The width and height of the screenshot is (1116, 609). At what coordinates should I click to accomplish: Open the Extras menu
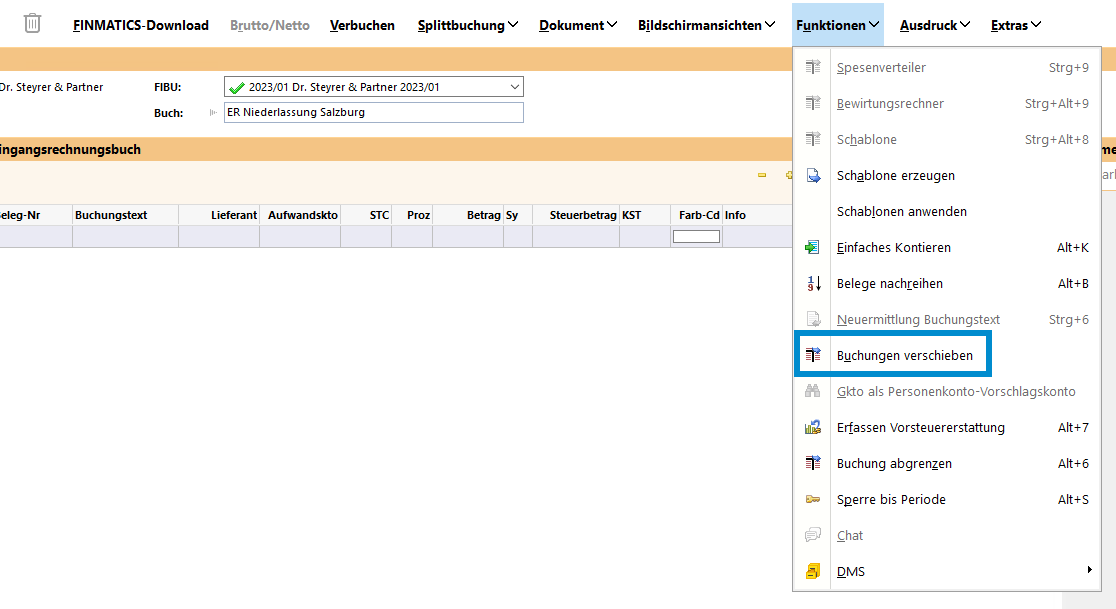pyautogui.click(x=1016, y=25)
